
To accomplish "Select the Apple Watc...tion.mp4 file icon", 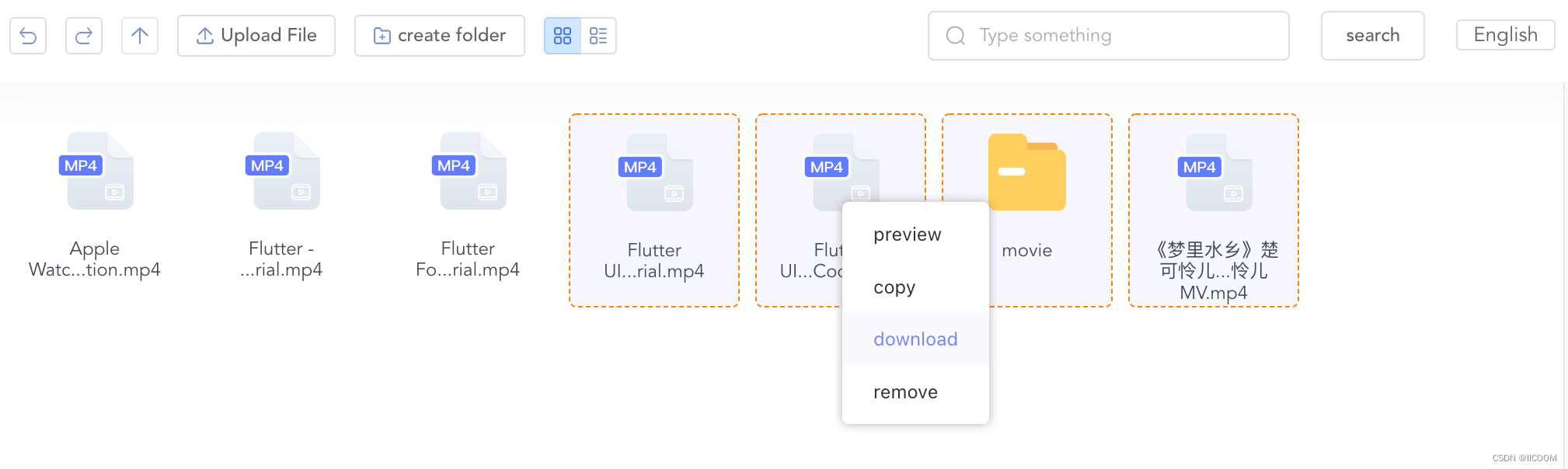I will [x=96, y=171].
